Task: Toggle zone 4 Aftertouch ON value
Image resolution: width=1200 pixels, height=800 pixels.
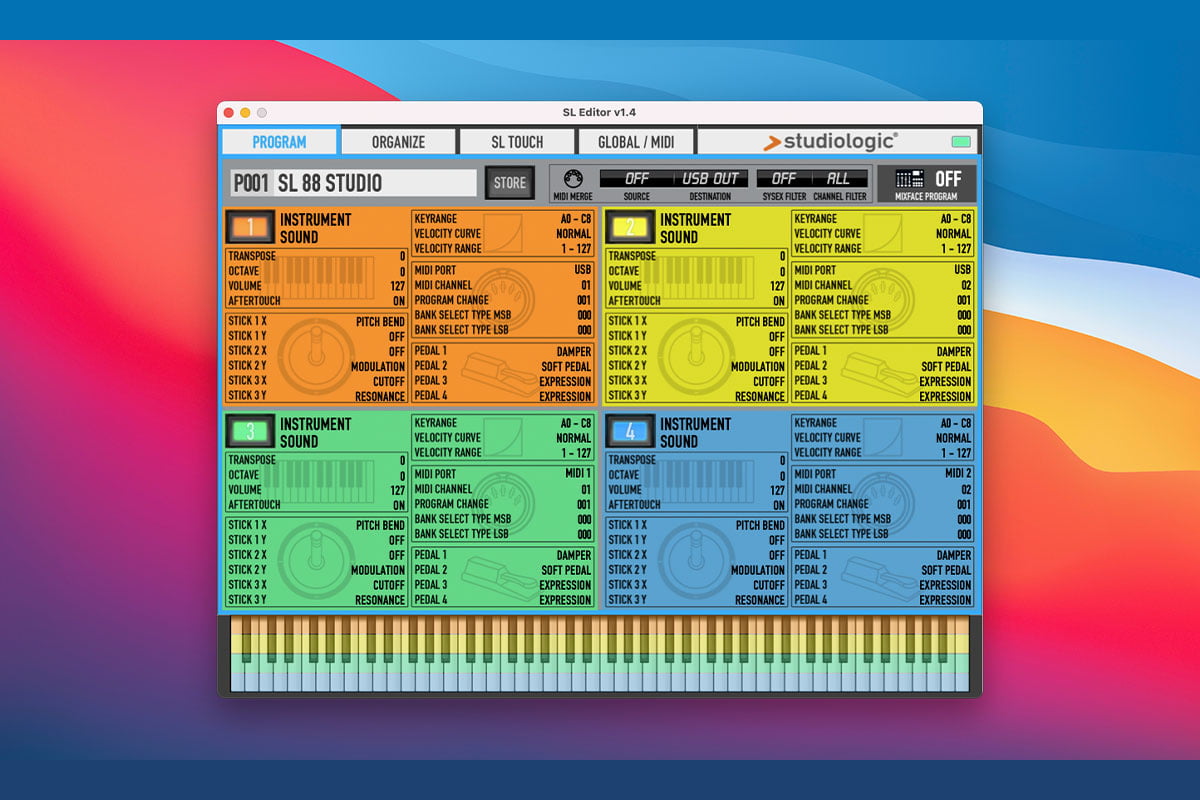Action: [779, 505]
